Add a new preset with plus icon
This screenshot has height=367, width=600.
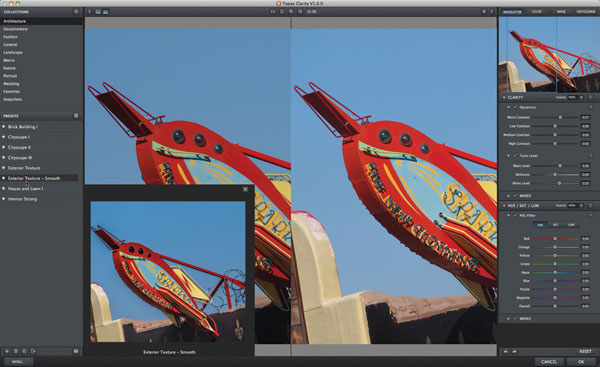click(x=7, y=351)
